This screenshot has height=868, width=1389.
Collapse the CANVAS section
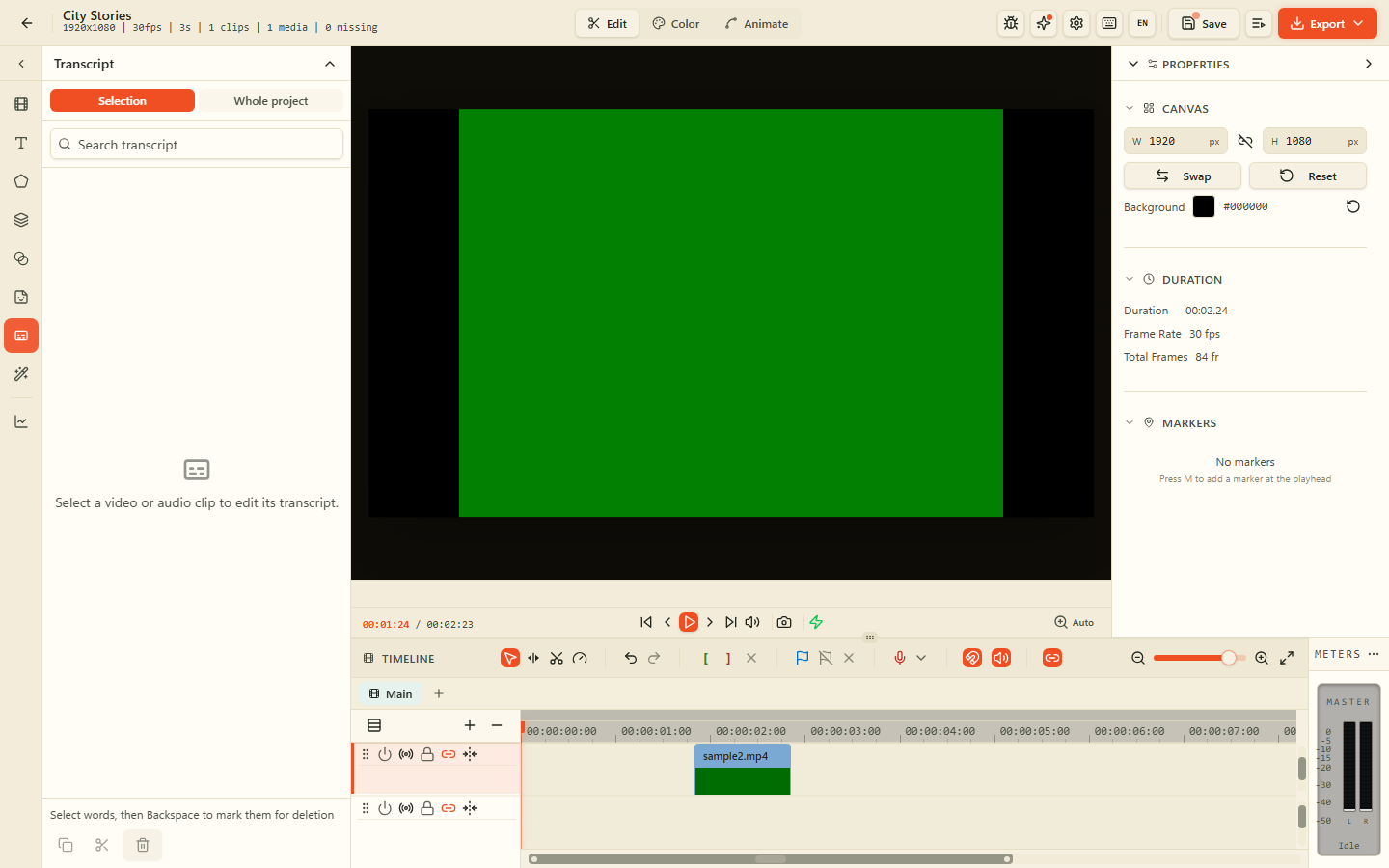1130,109
